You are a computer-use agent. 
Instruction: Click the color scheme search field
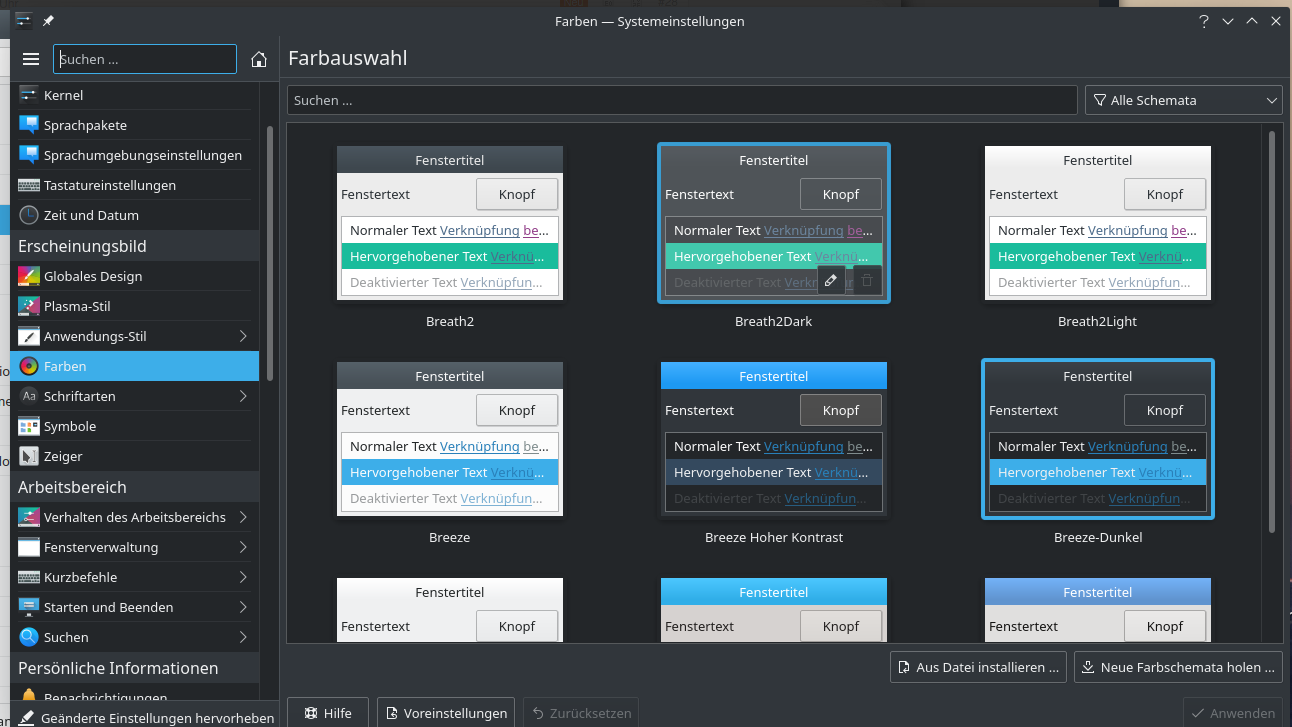click(x=682, y=100)
